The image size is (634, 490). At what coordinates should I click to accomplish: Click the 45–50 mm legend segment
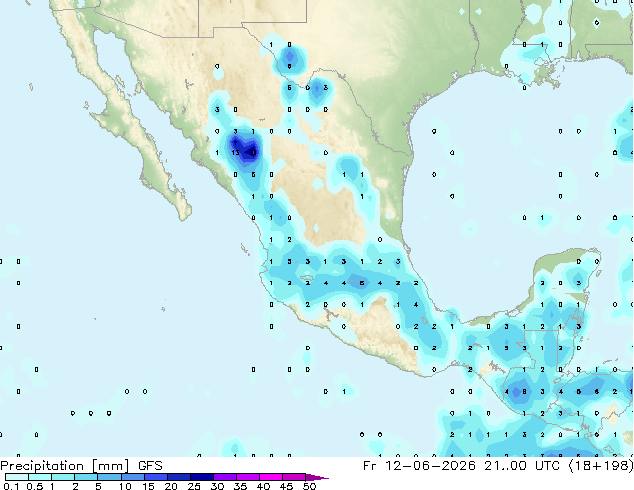tap(294, 477)
